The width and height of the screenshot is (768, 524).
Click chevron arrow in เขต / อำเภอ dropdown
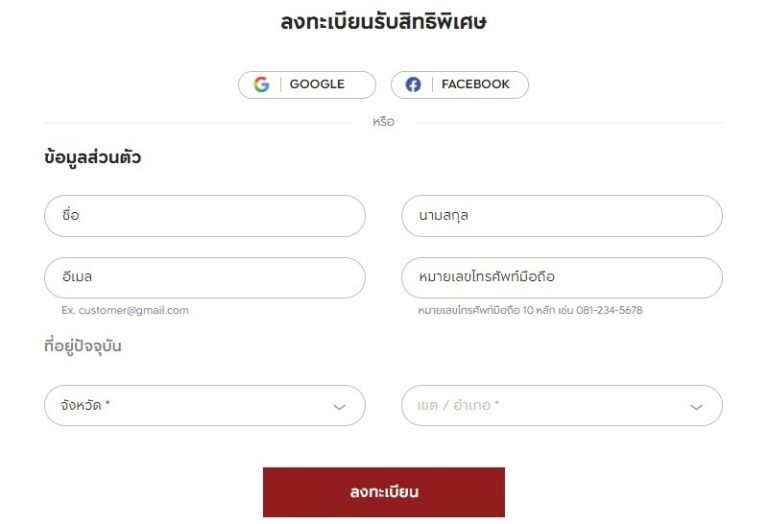[x=696, y=407]
